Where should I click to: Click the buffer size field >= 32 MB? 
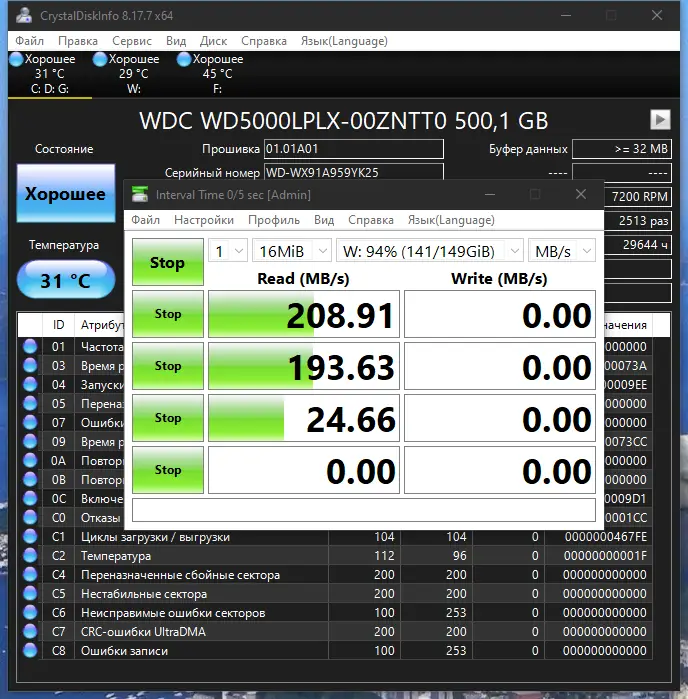click(622, 149)
